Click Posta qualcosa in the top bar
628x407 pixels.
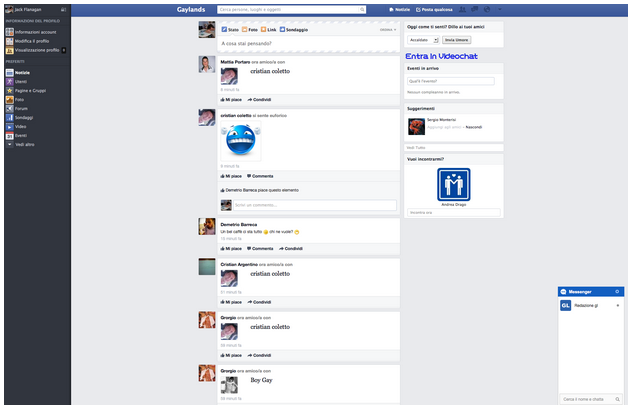click(x=434, y=9)
